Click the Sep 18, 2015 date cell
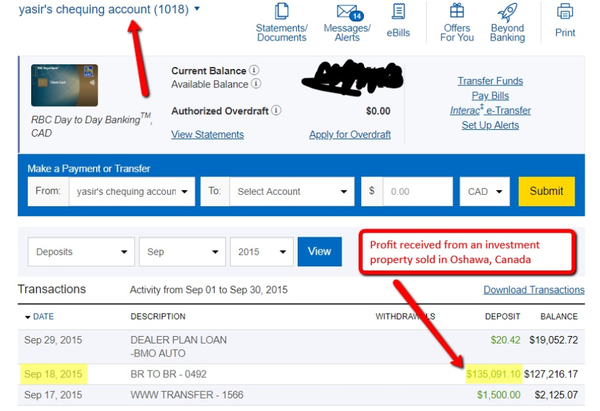The width and height of the screenshot is (600, 411). (x=53, y=374)
